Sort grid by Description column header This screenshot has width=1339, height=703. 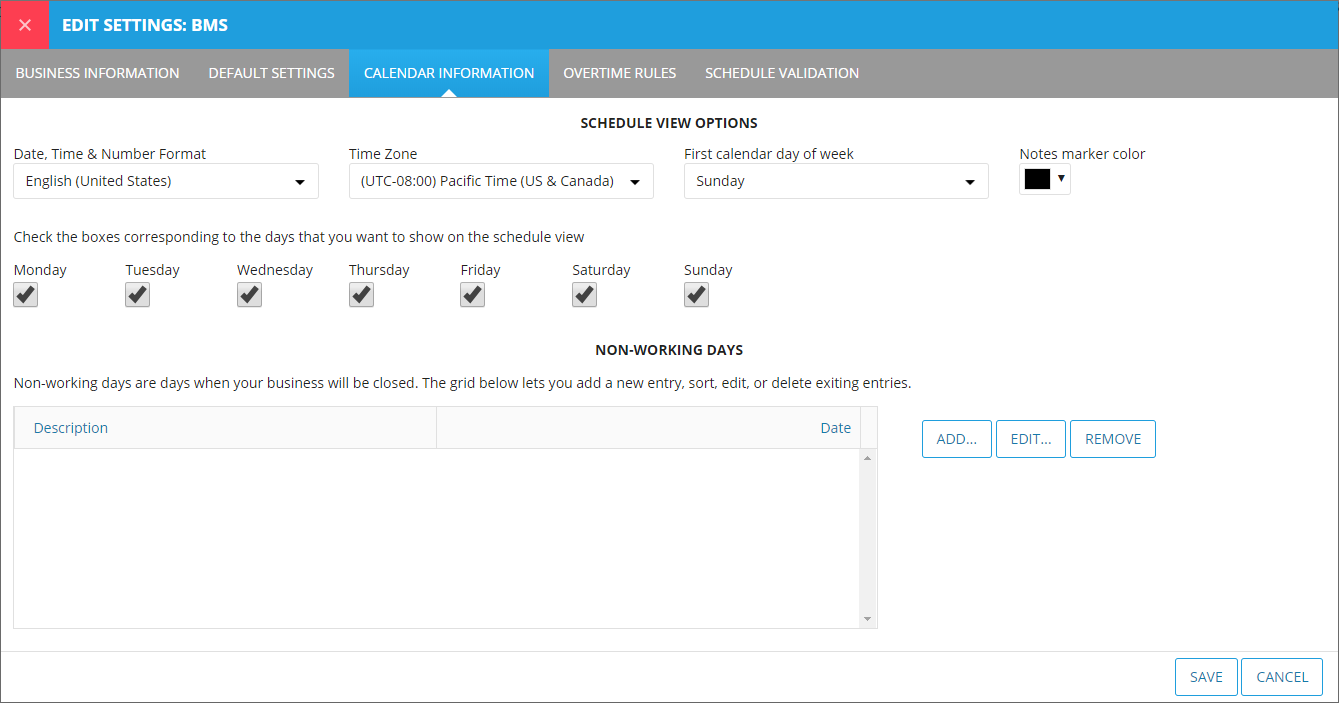(x=71, y=428)
